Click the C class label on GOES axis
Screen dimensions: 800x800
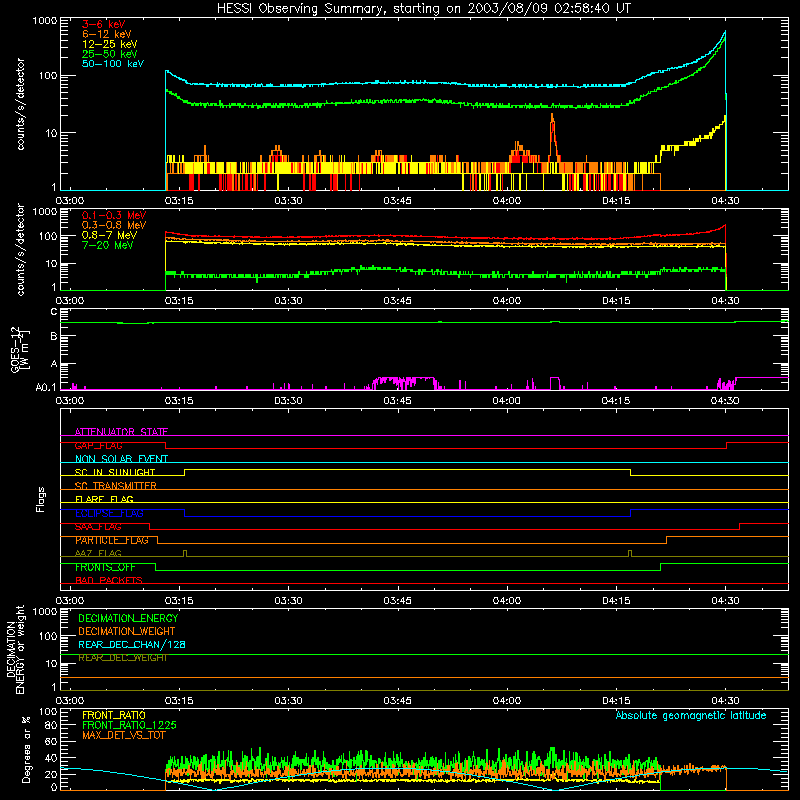click(x=54, y=311)
